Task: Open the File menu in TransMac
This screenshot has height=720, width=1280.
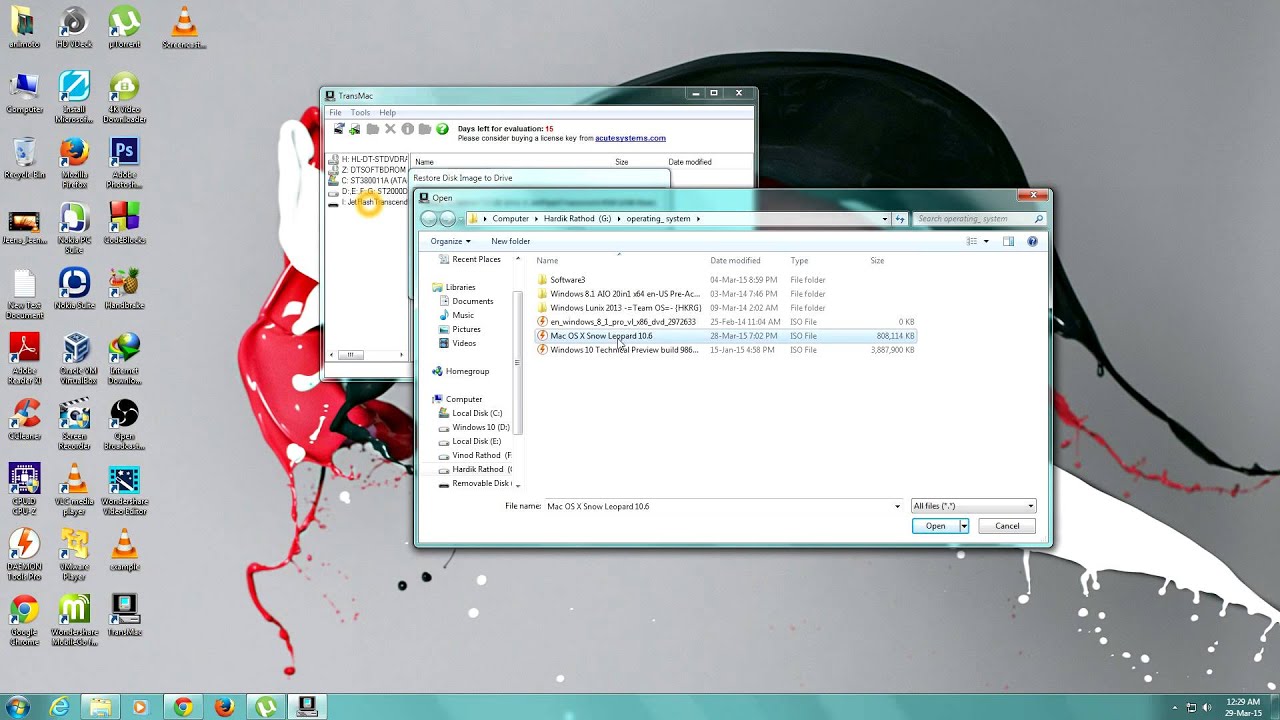Action: (336, 112)
